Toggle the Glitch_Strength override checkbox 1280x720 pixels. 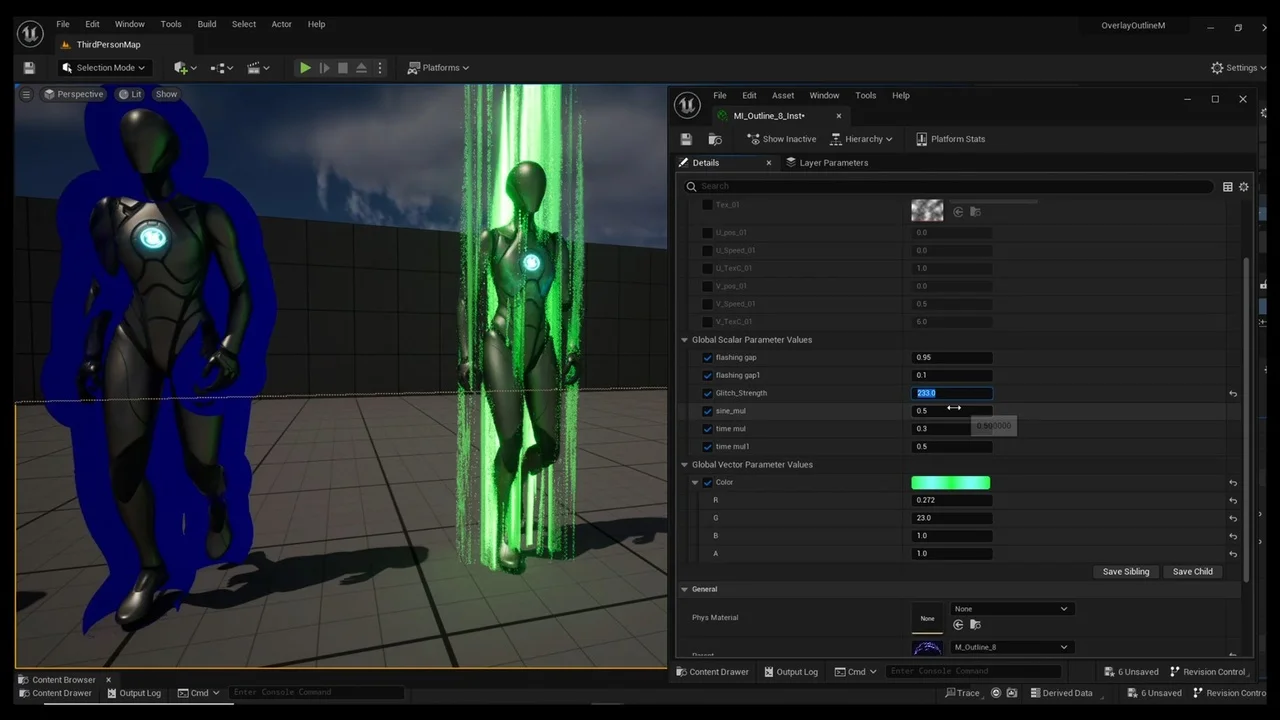tap(707, 393)
